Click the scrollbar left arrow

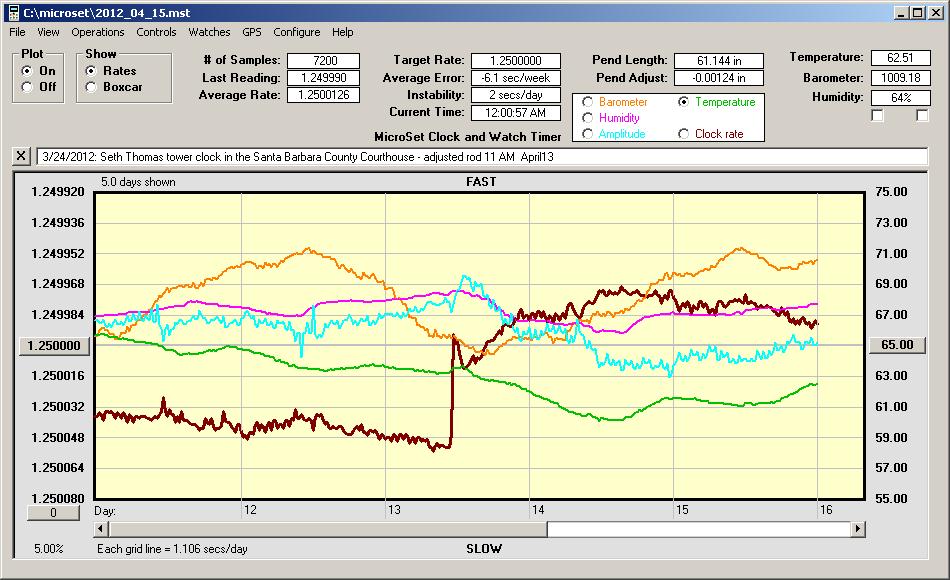pos(101,529)
